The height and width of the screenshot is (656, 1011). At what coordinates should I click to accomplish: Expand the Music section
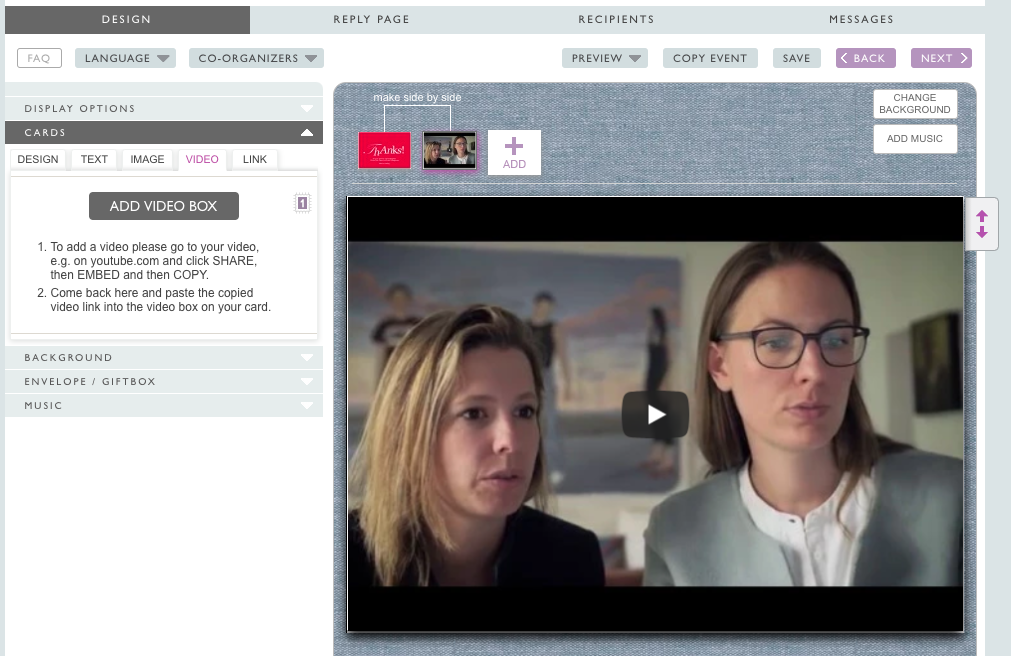[x=164, y=405]
